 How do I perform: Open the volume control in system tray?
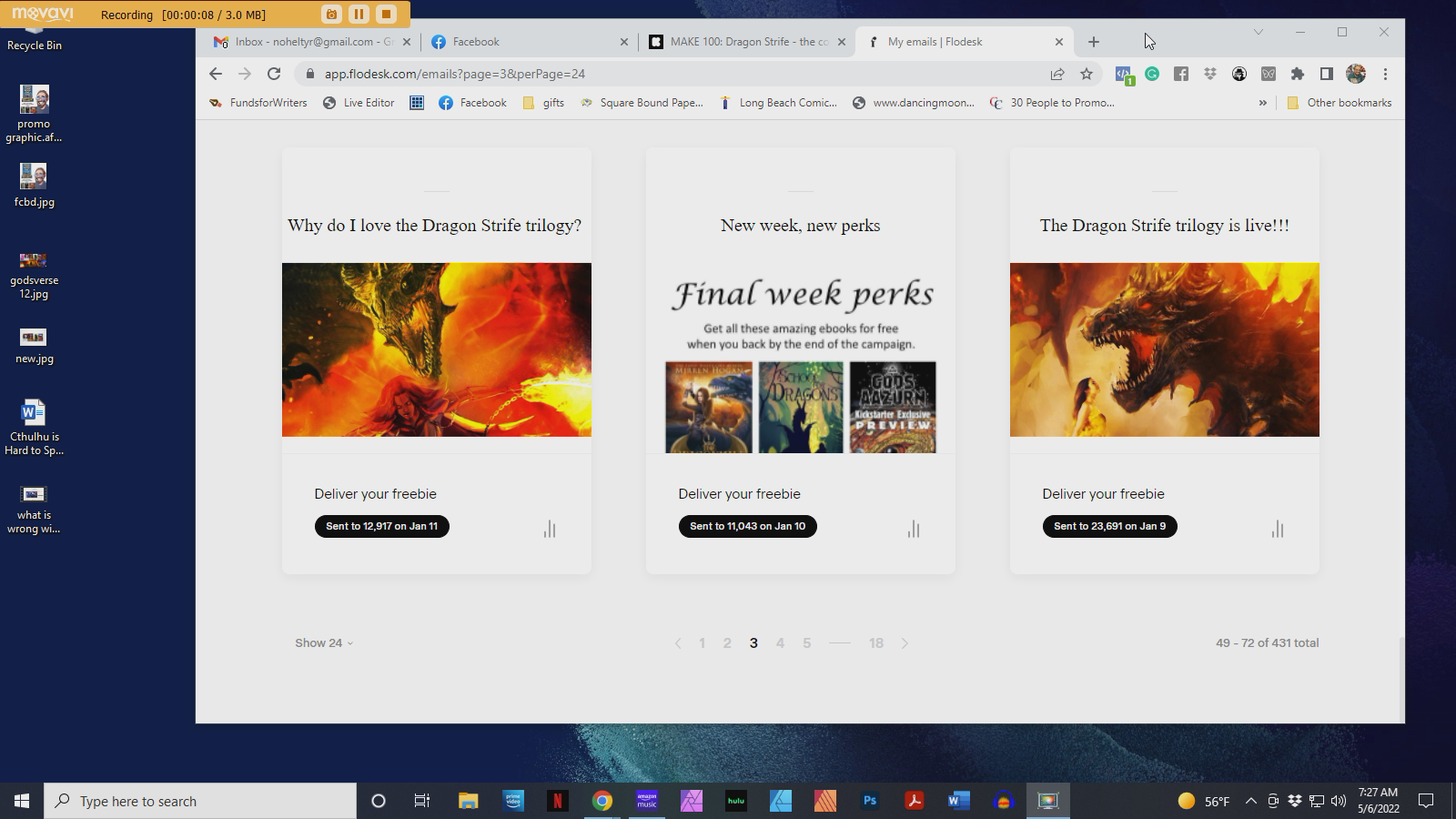tap(1339, 801)
